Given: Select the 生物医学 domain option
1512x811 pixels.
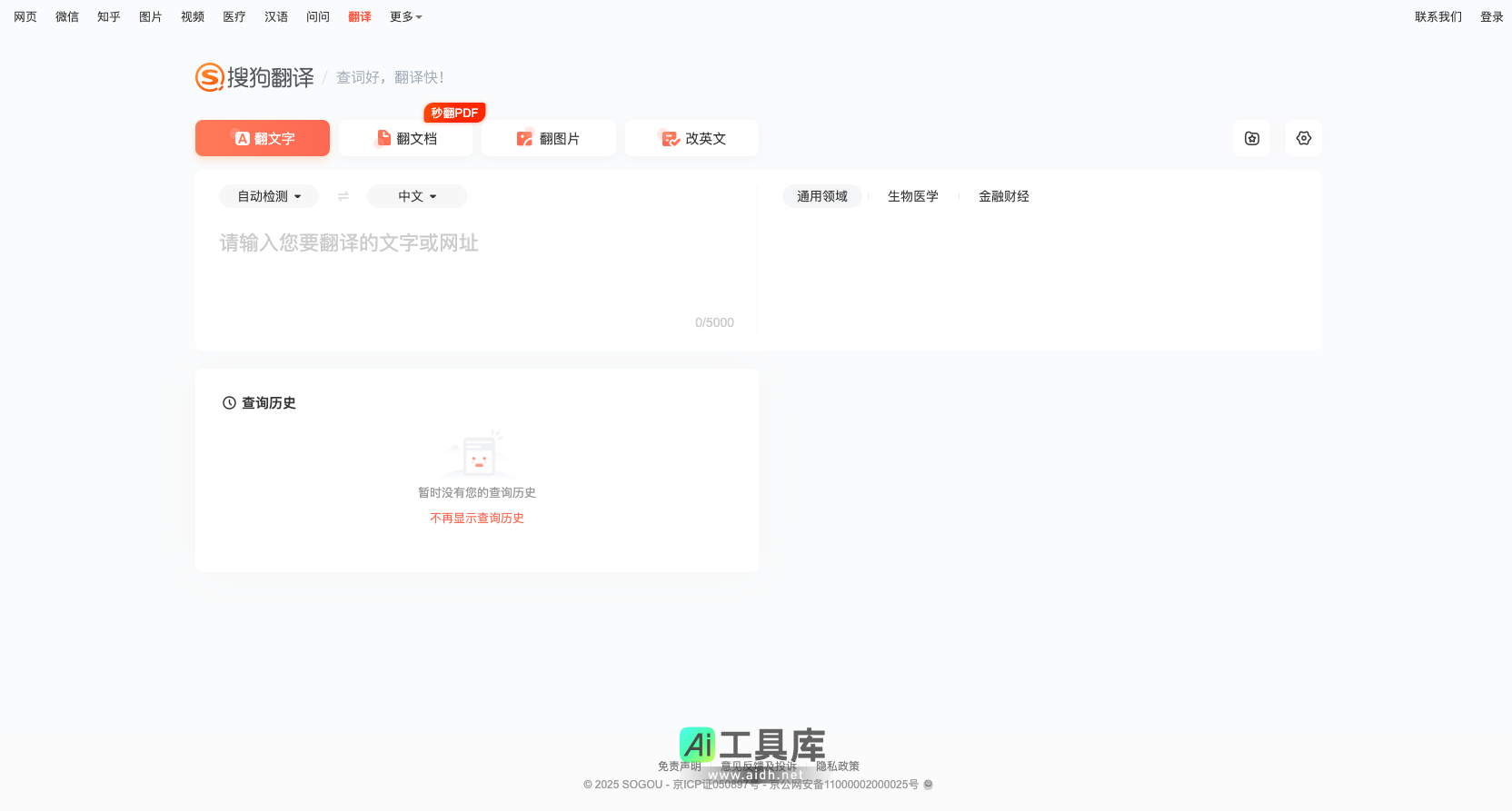Looking at the screenshot, I should click(912, 196).
